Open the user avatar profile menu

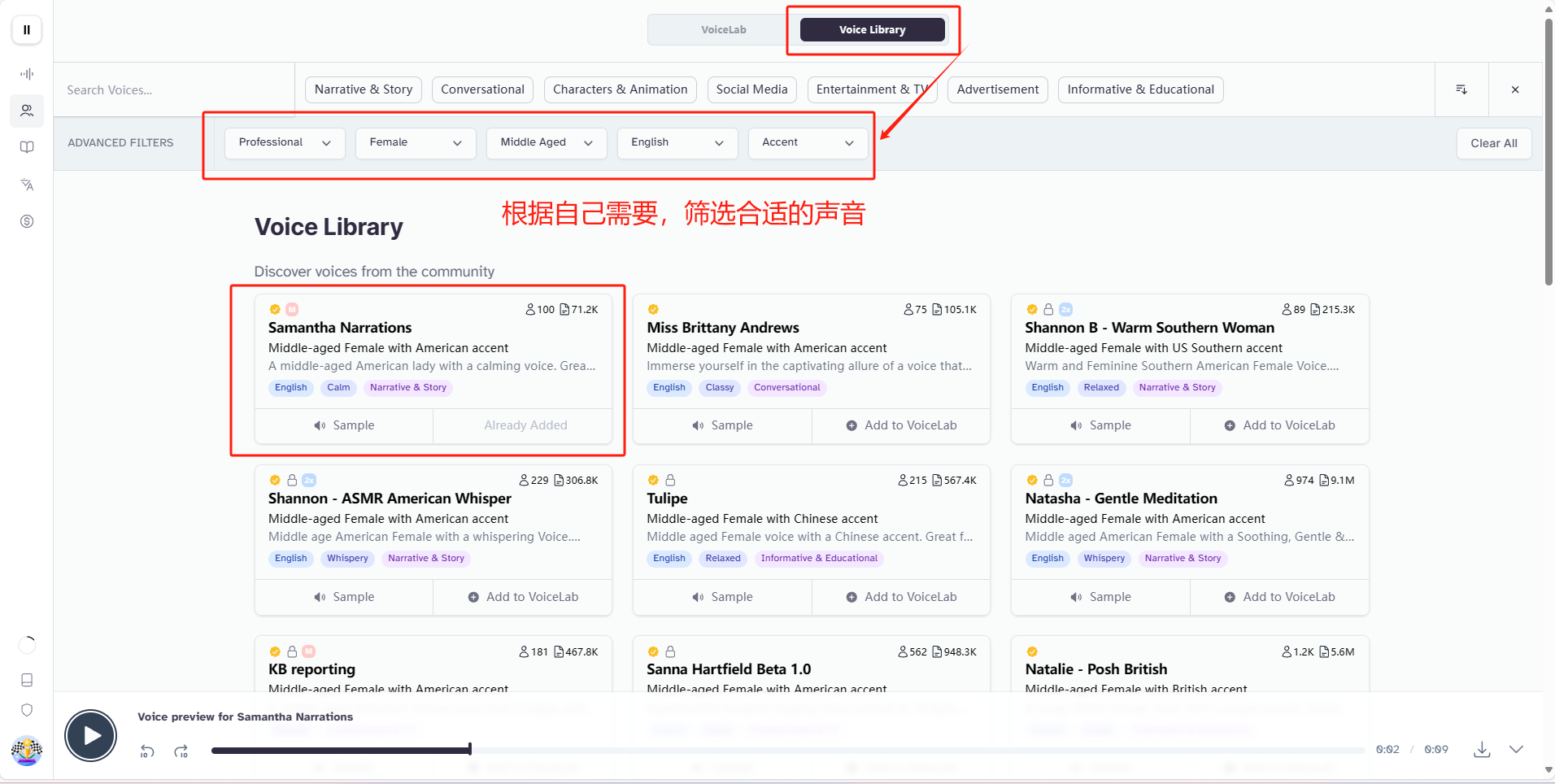27,750
